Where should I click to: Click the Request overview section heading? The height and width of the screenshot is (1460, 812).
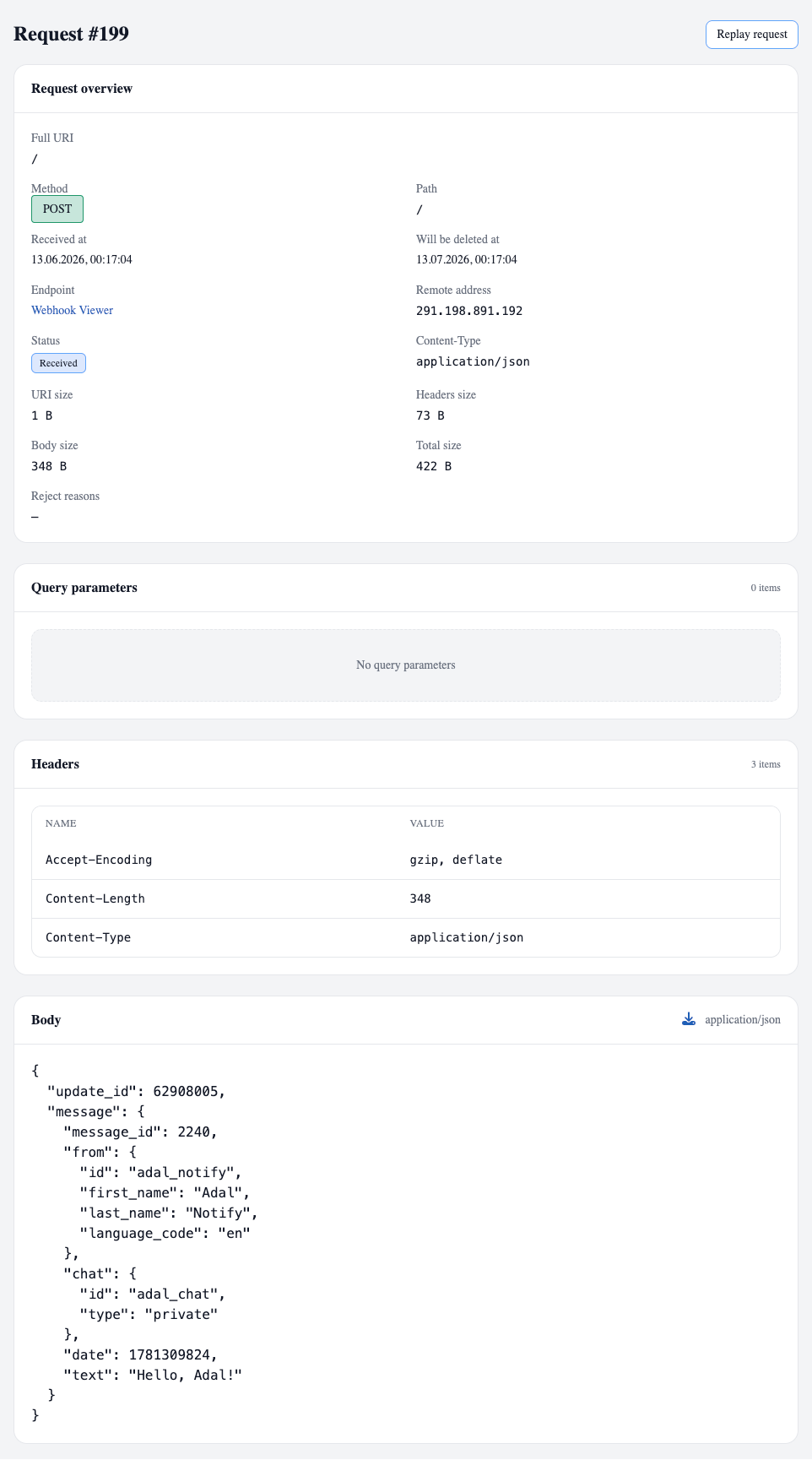82,89
